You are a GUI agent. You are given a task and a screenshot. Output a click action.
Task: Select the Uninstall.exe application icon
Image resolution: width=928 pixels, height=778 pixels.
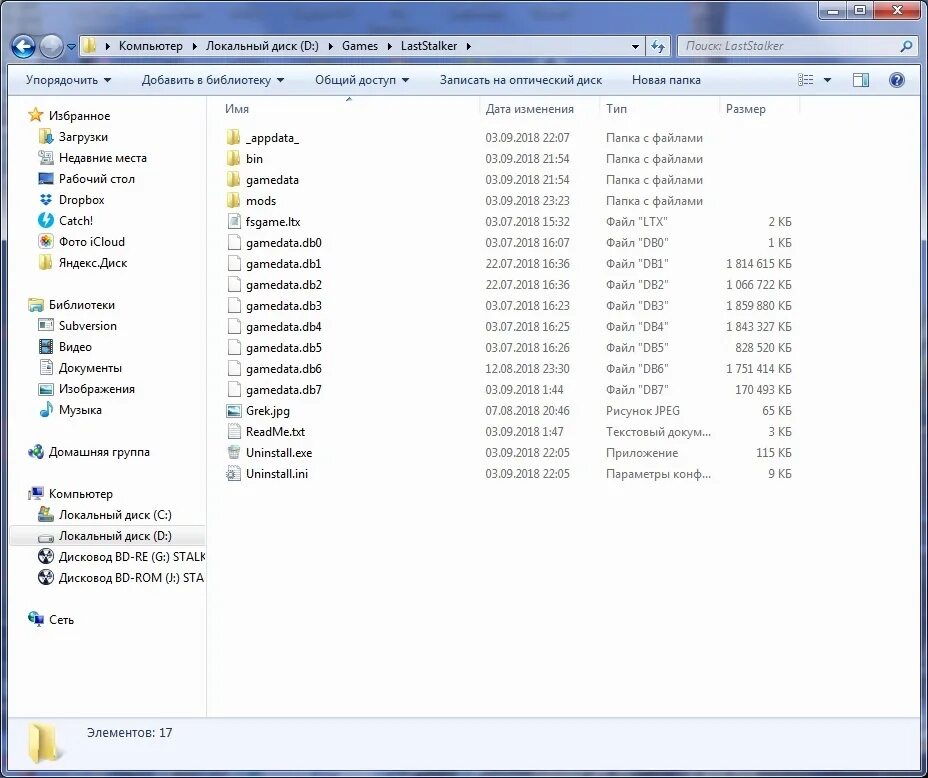pyautogui.click(x=234, y=453)
